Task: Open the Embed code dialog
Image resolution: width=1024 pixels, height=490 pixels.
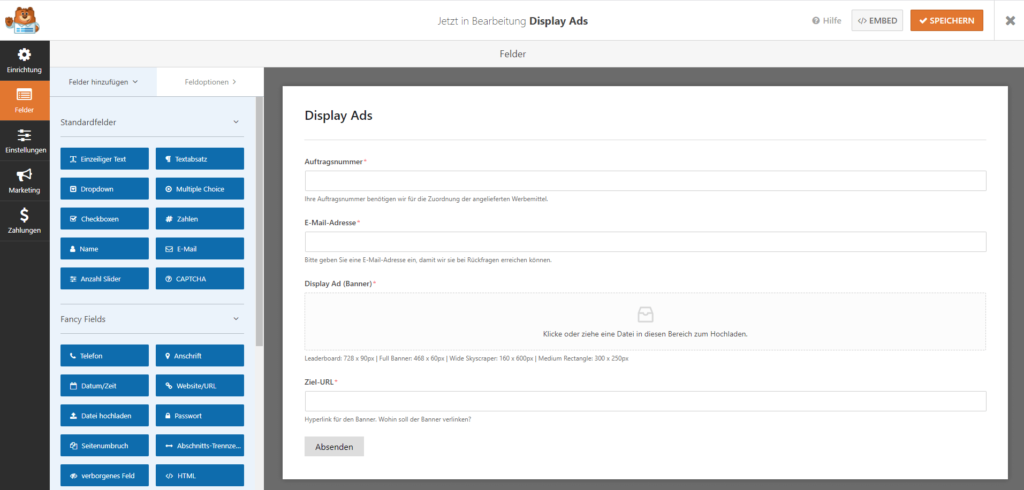Action: pos(876,21)
